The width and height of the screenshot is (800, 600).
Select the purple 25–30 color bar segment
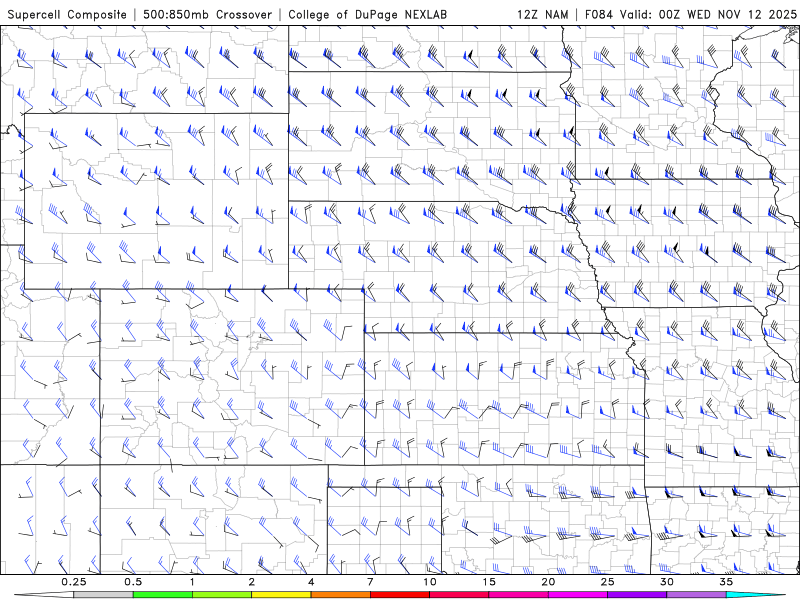637,595
